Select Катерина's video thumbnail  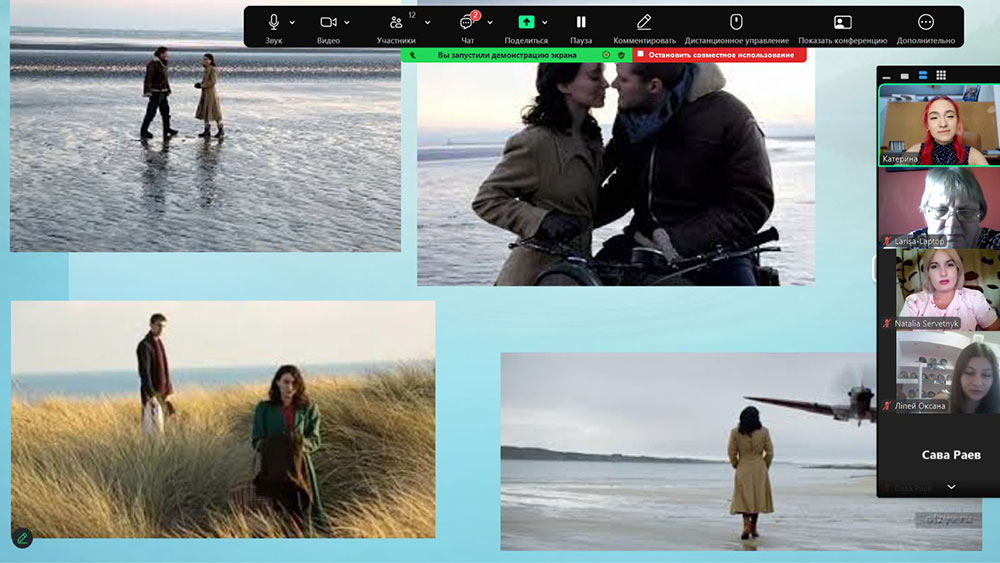click(x=939, y=125)
